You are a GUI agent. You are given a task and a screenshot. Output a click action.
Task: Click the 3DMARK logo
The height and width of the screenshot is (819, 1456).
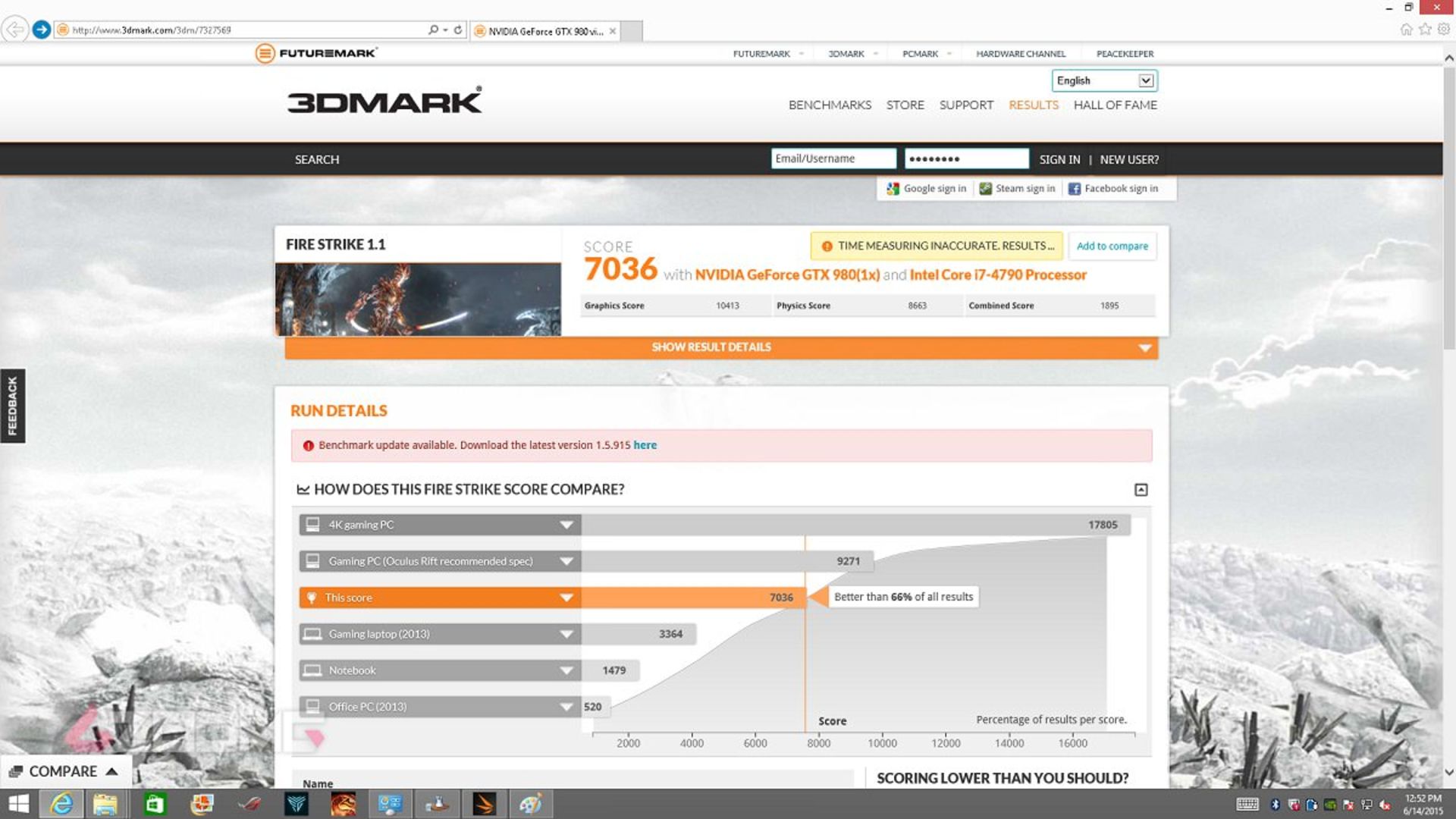tap(384, 101)
